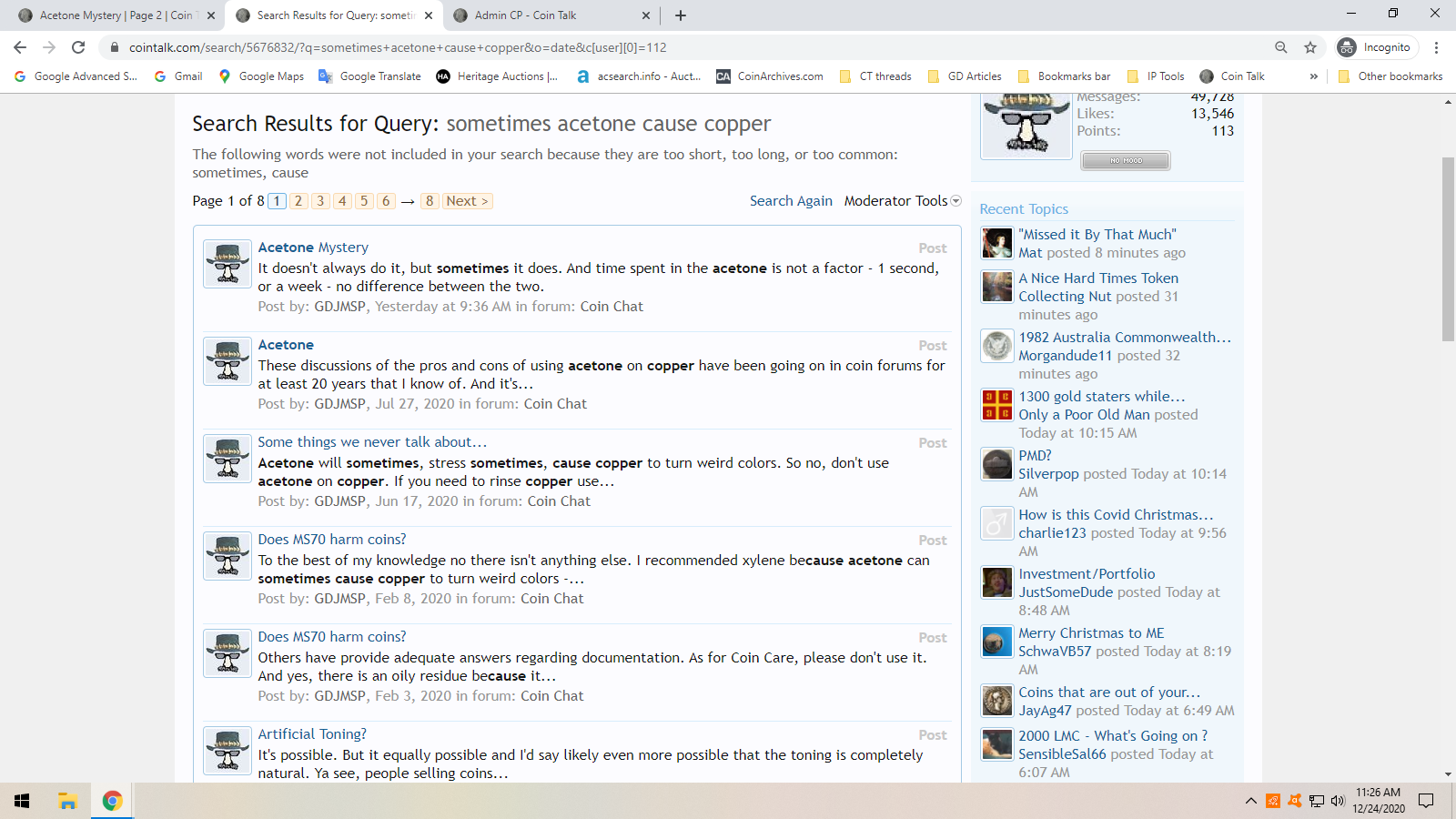Expand the Moderator Tools dropdown
The width and height of the screenshot is (1456, 819).
902,201
